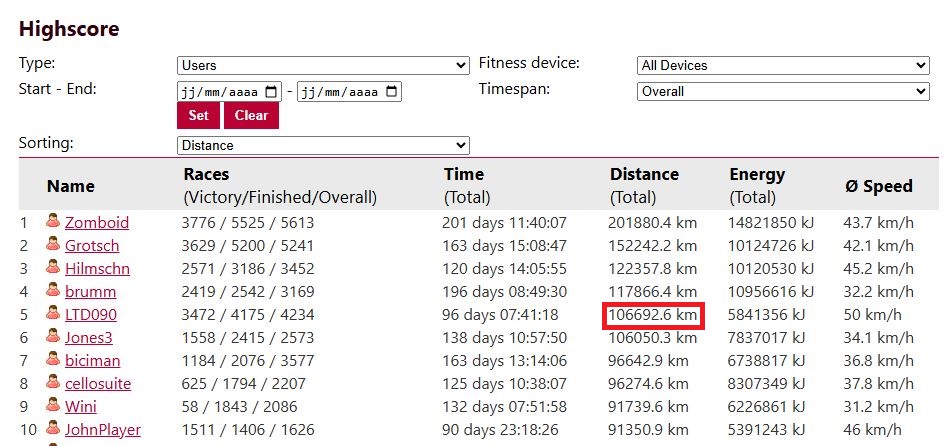Open the Timespan dropdown set to Overall
This screenshot has width=948, height=446.
783,92
